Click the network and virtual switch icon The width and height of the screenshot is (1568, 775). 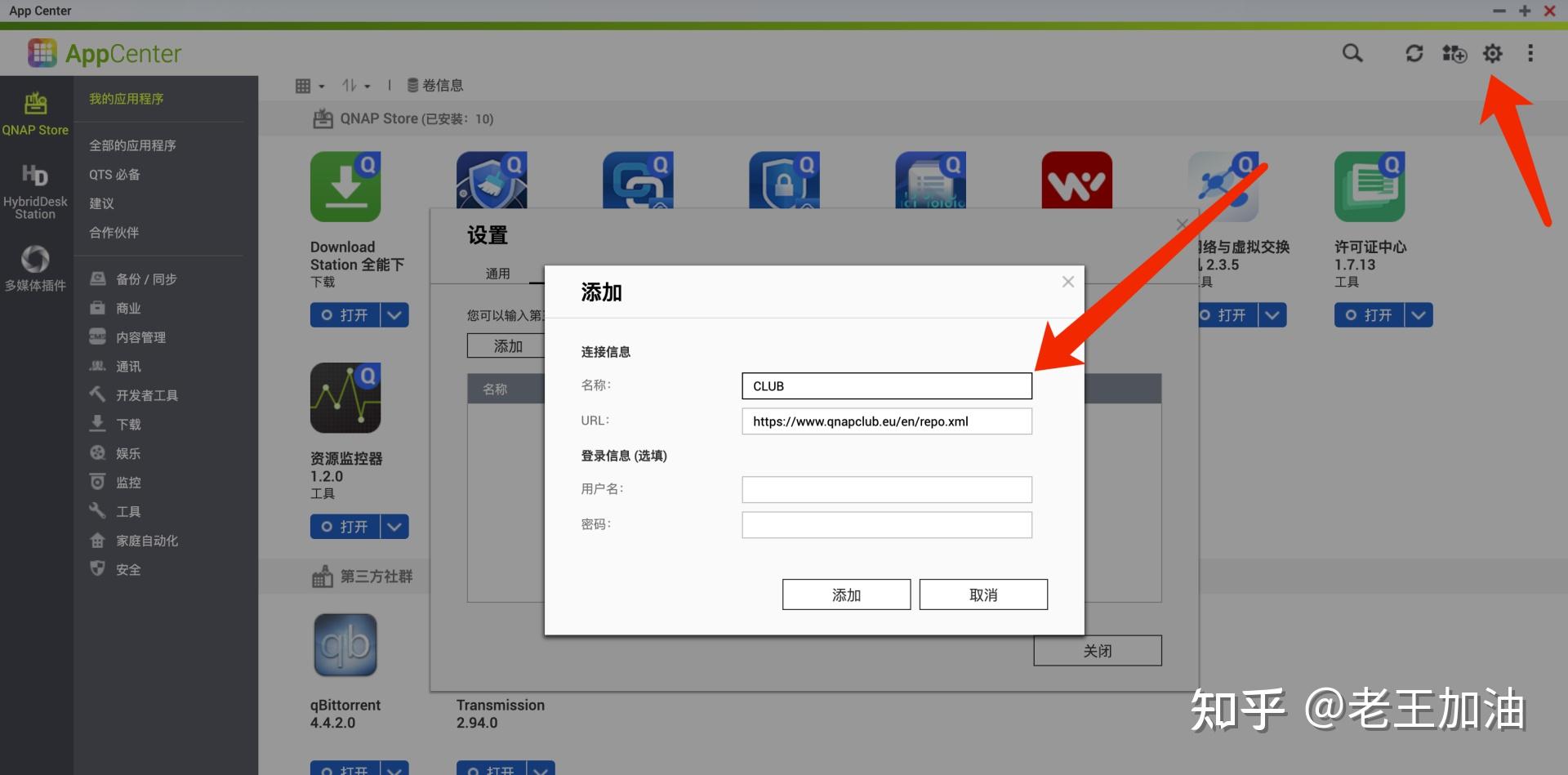click(1225, 186)
